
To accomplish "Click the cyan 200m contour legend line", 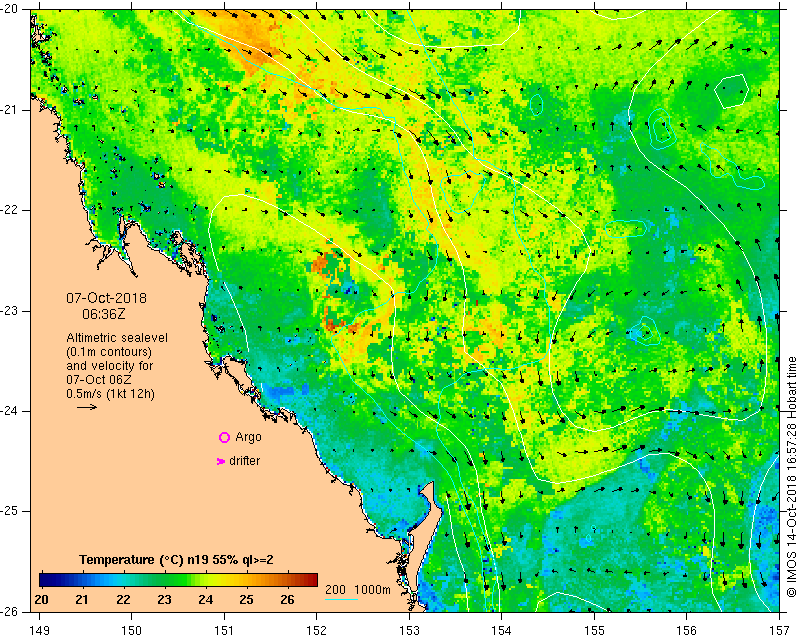I will [x=341, y=599].
